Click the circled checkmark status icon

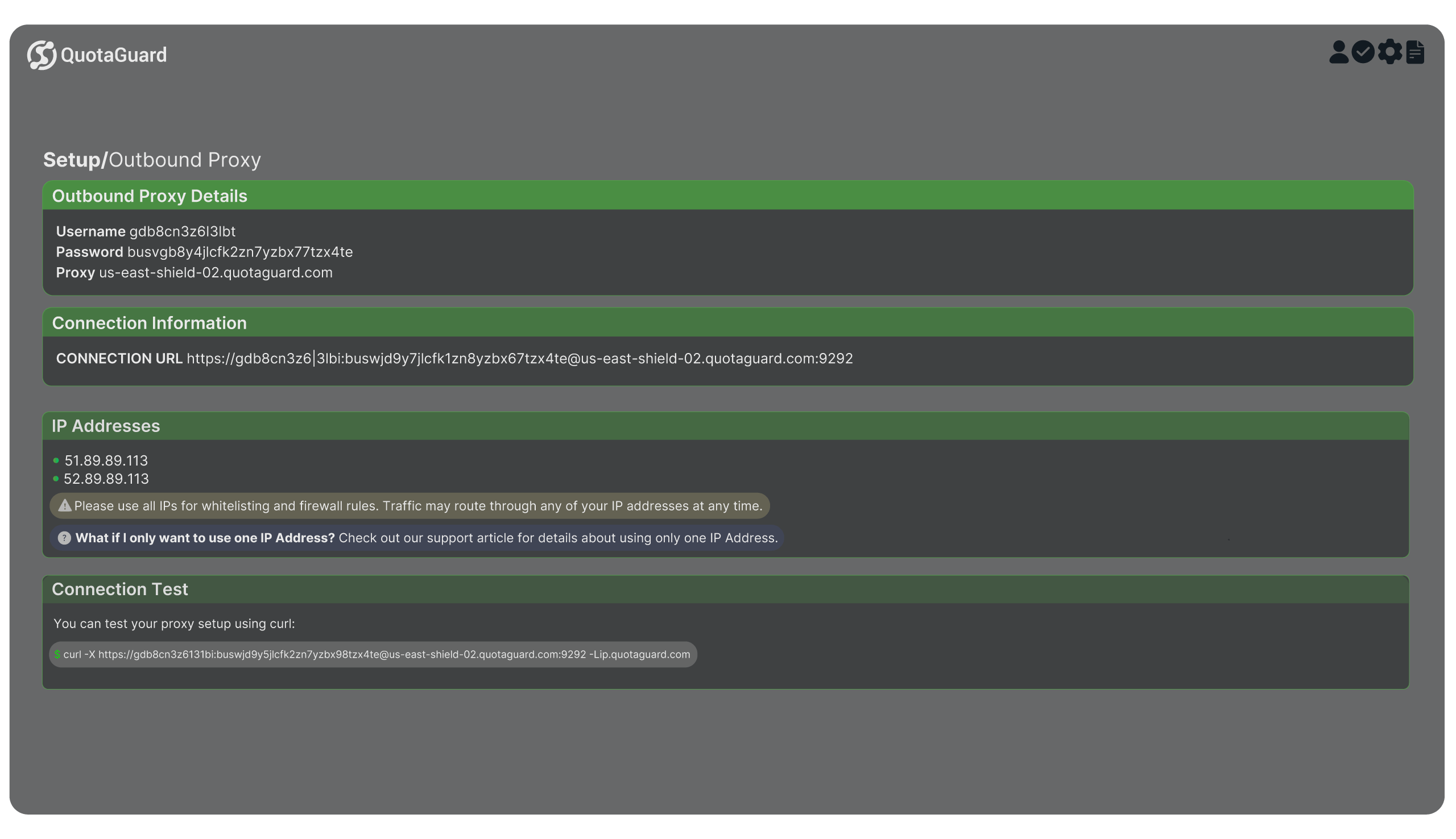tap(1364, 52)
